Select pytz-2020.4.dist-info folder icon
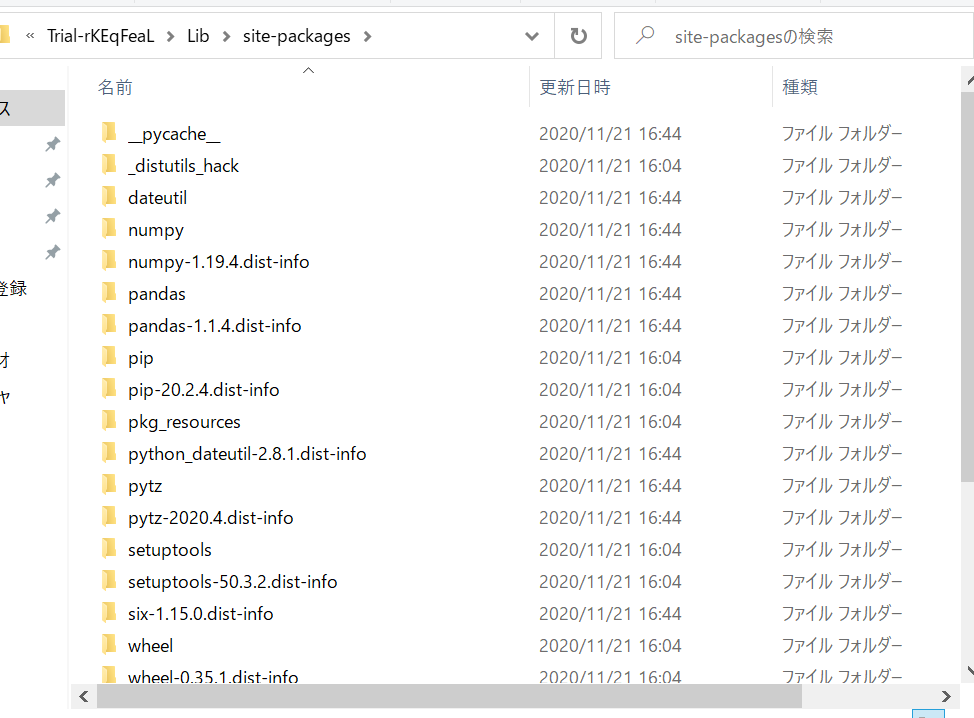This screenshot has height=718, width=974. pyautogui.click(x=109, y=516)
